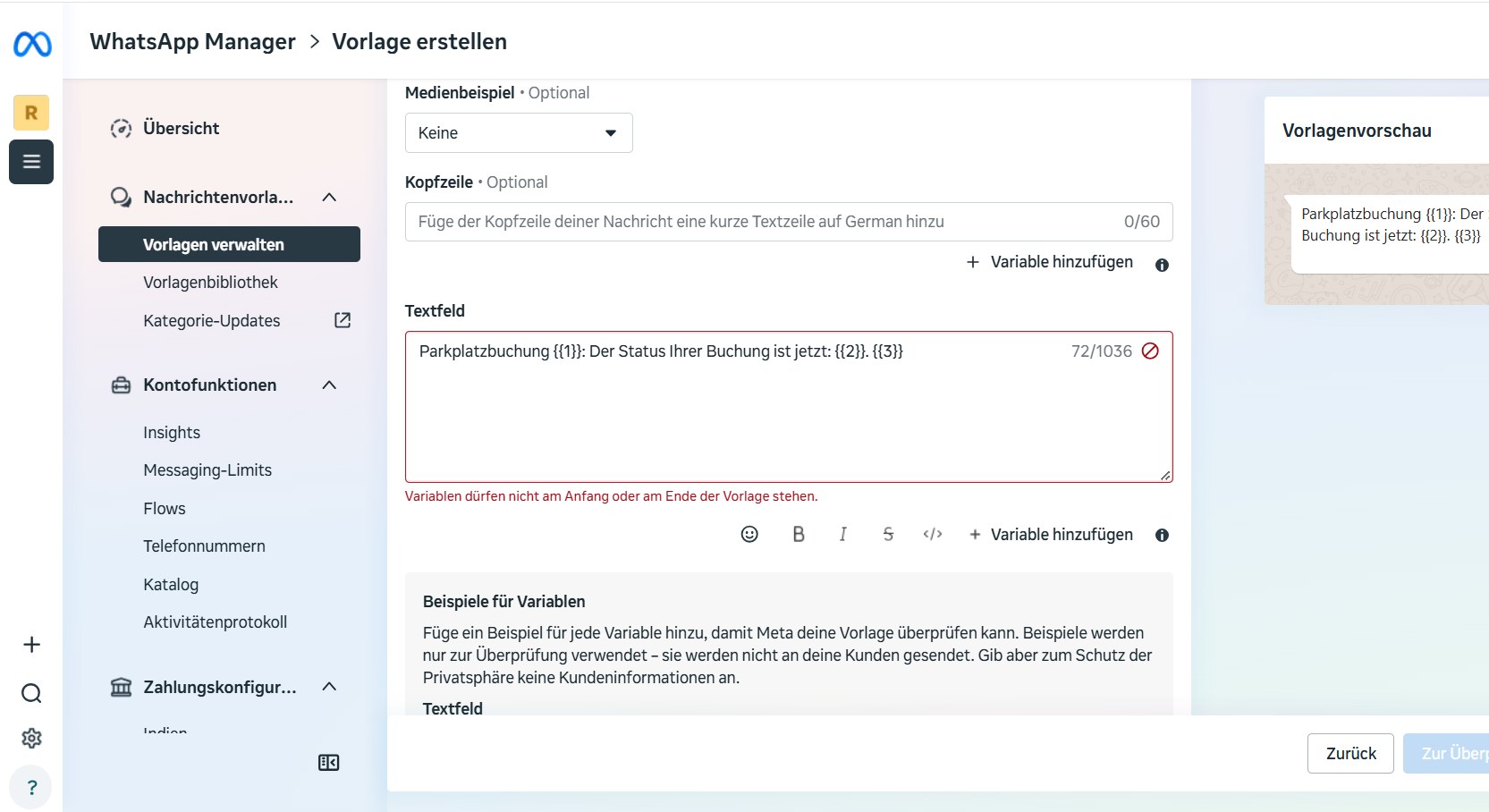1489x812 pixels.
Task: Collapse the Nachrichtenvorlagen section chevron
Action: tap(329, 197)
